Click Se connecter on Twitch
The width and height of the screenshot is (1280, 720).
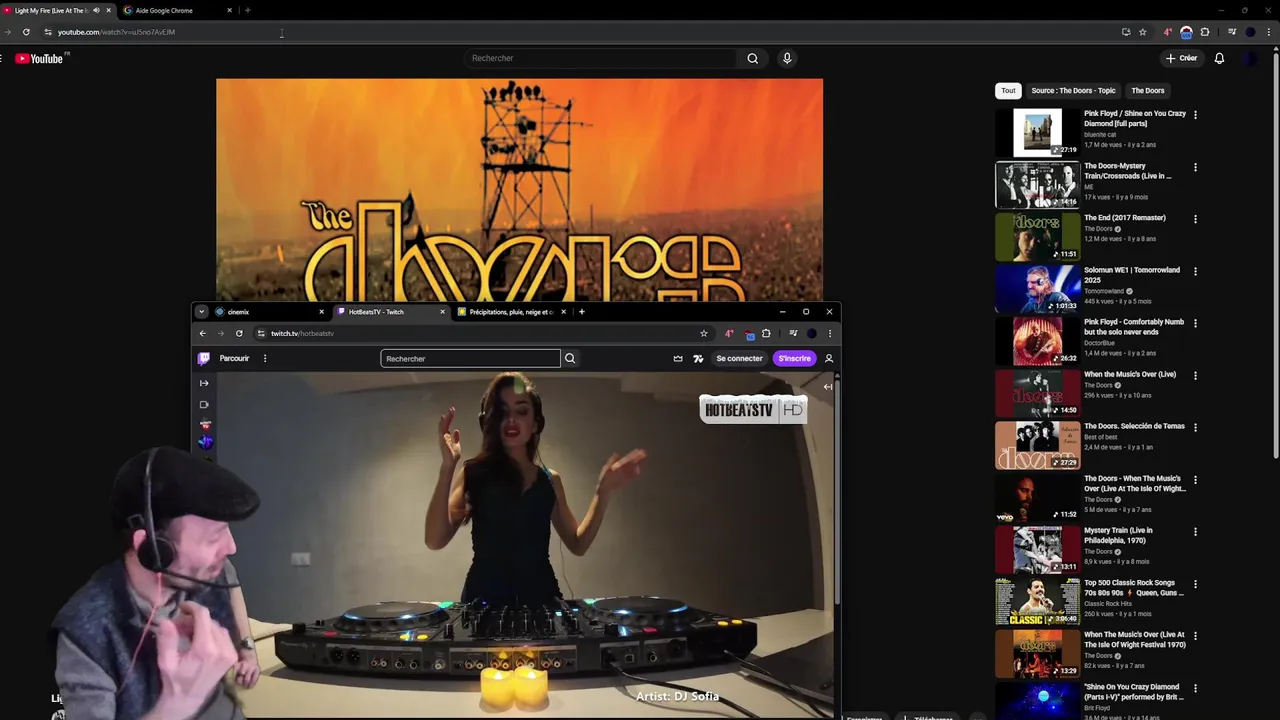click(739, 359)
